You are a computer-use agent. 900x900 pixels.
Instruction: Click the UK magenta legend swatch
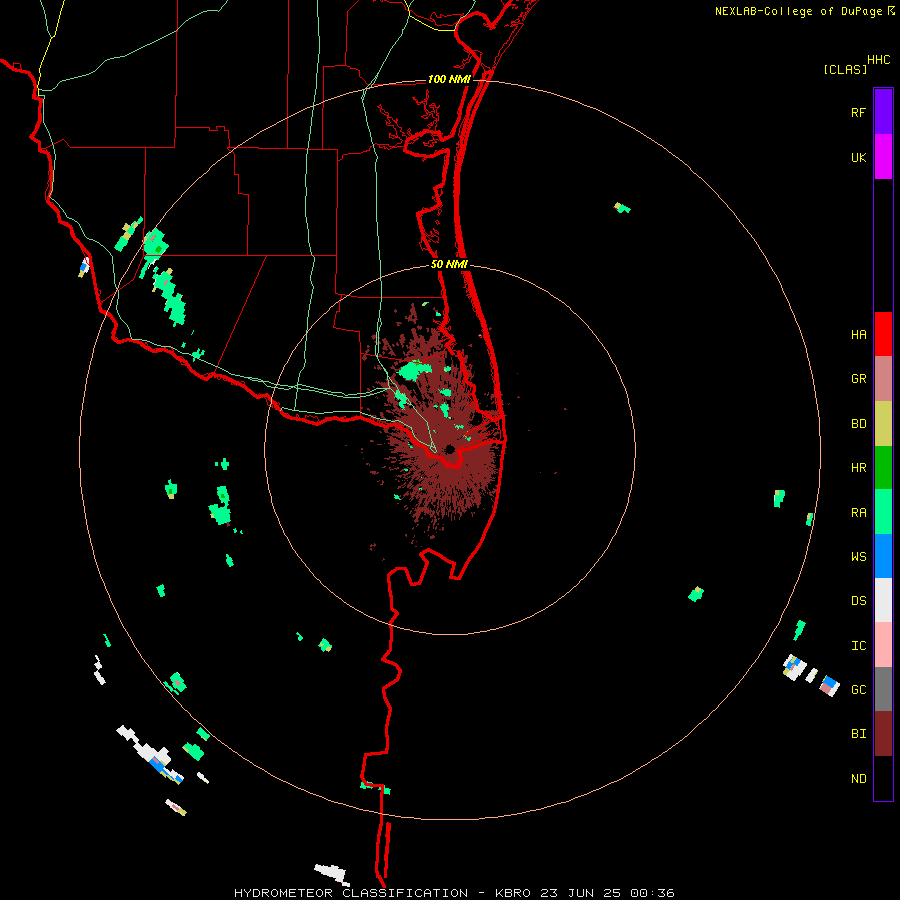883,157
